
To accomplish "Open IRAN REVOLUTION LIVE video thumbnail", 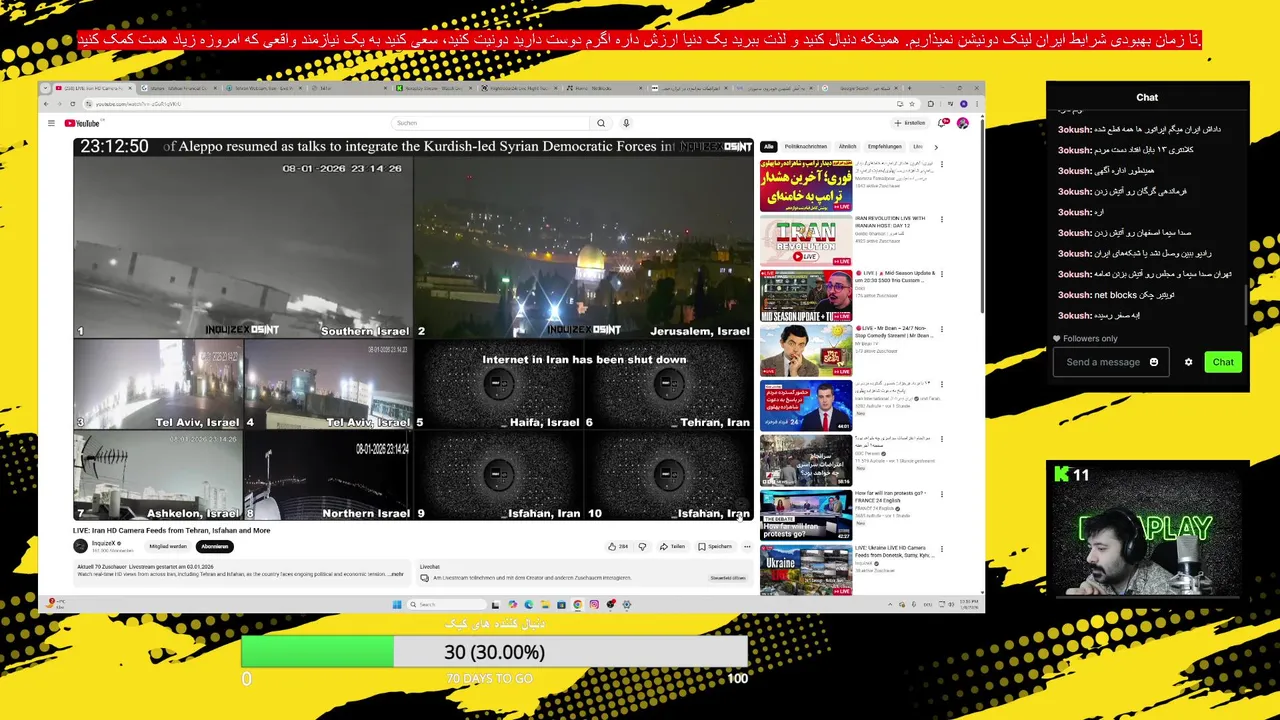I will [x=806, y=241].
